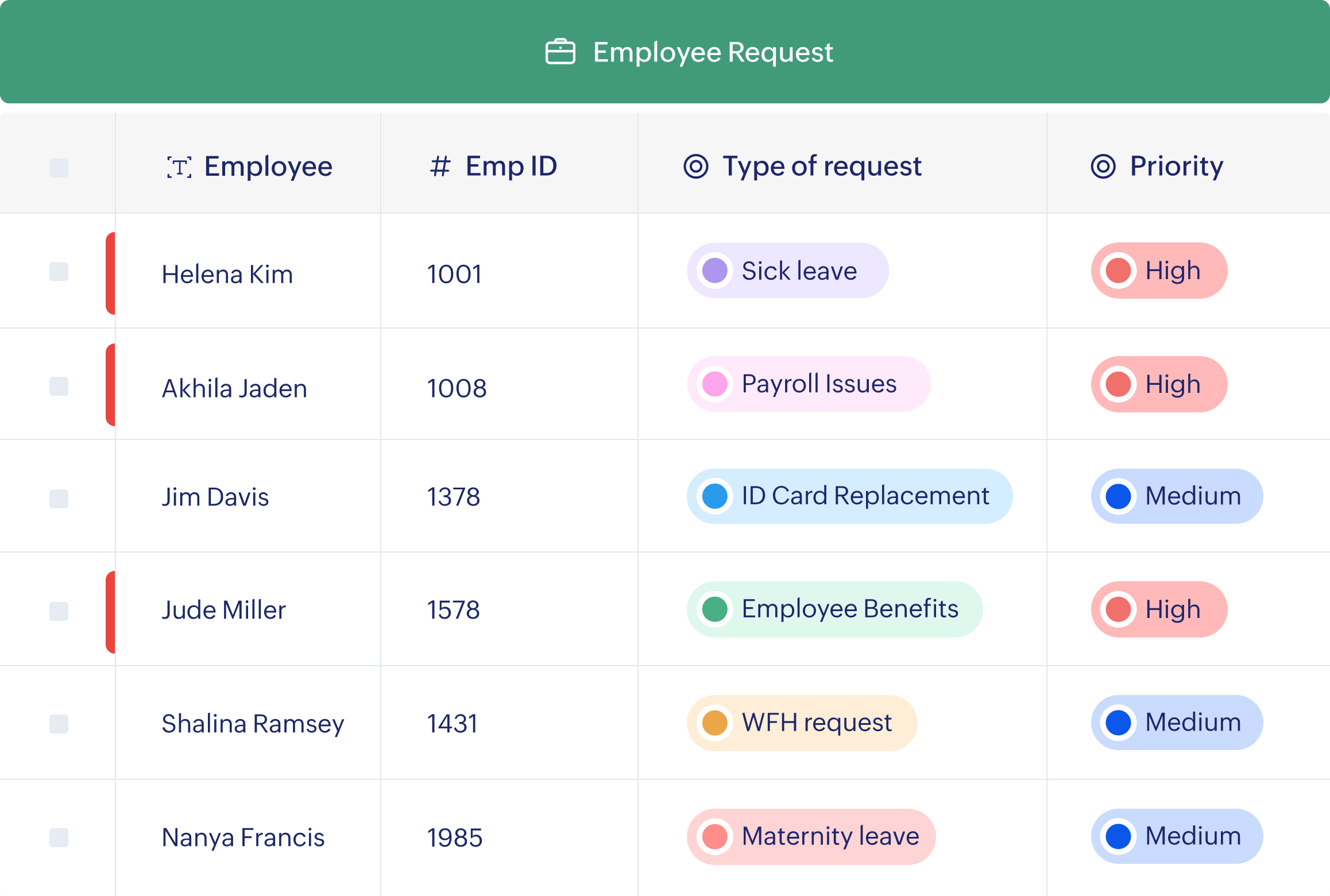Click the Employee Request title bar
1330x896 pixels.
pyautogui.click(x=665, y=52)
